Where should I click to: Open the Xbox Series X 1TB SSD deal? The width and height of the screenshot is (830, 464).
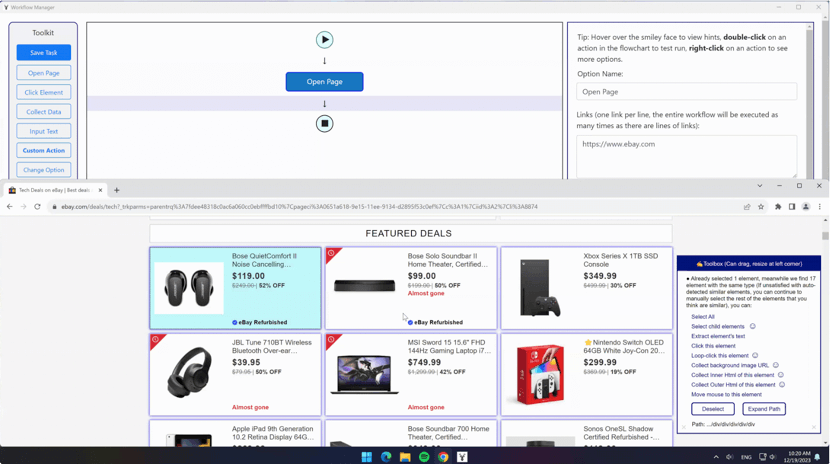coord(587,288)
